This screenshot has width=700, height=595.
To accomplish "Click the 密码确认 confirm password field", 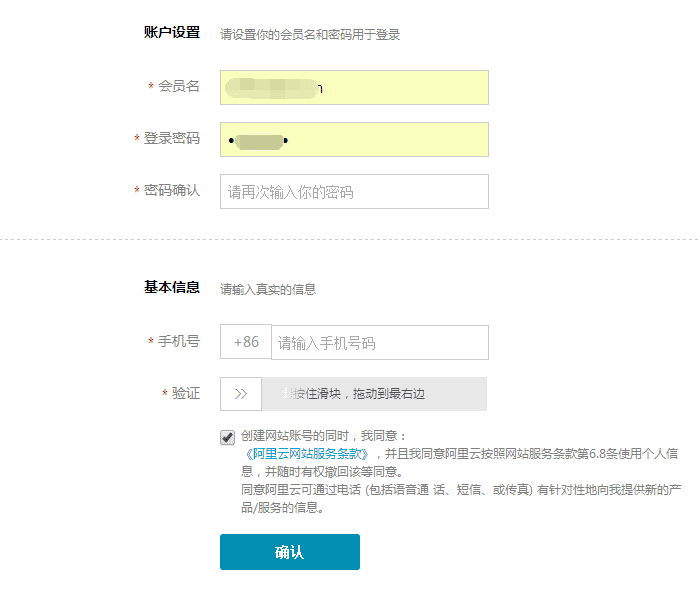I will 354,192.
